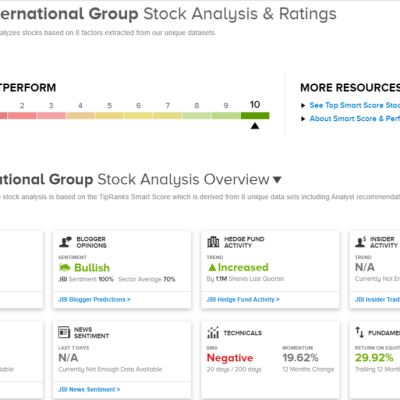Click the light green score 8 segment

click(197, 116)
